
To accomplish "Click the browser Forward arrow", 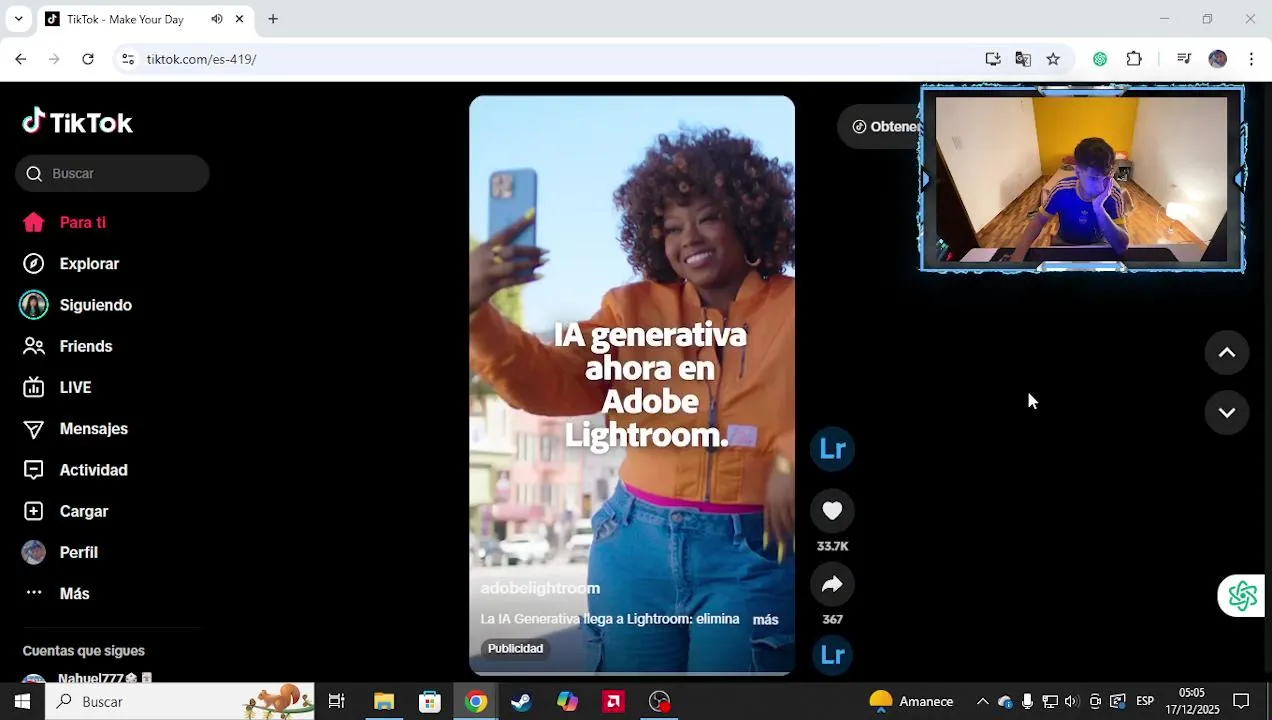I will [x=54, y=59].
